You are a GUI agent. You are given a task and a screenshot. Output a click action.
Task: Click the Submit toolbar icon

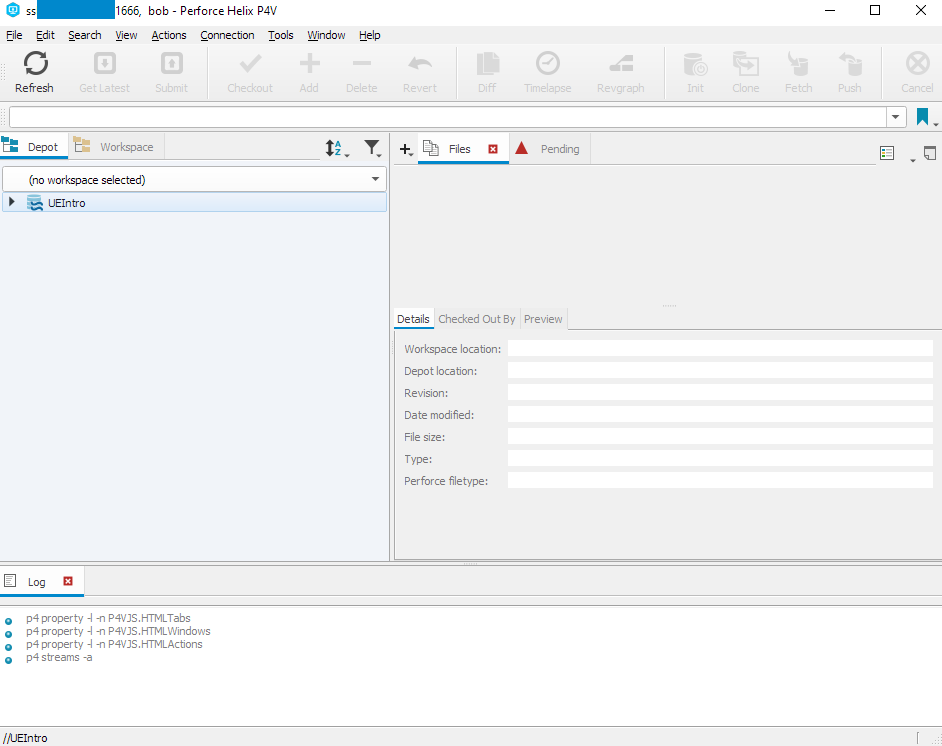coord(171,64)
